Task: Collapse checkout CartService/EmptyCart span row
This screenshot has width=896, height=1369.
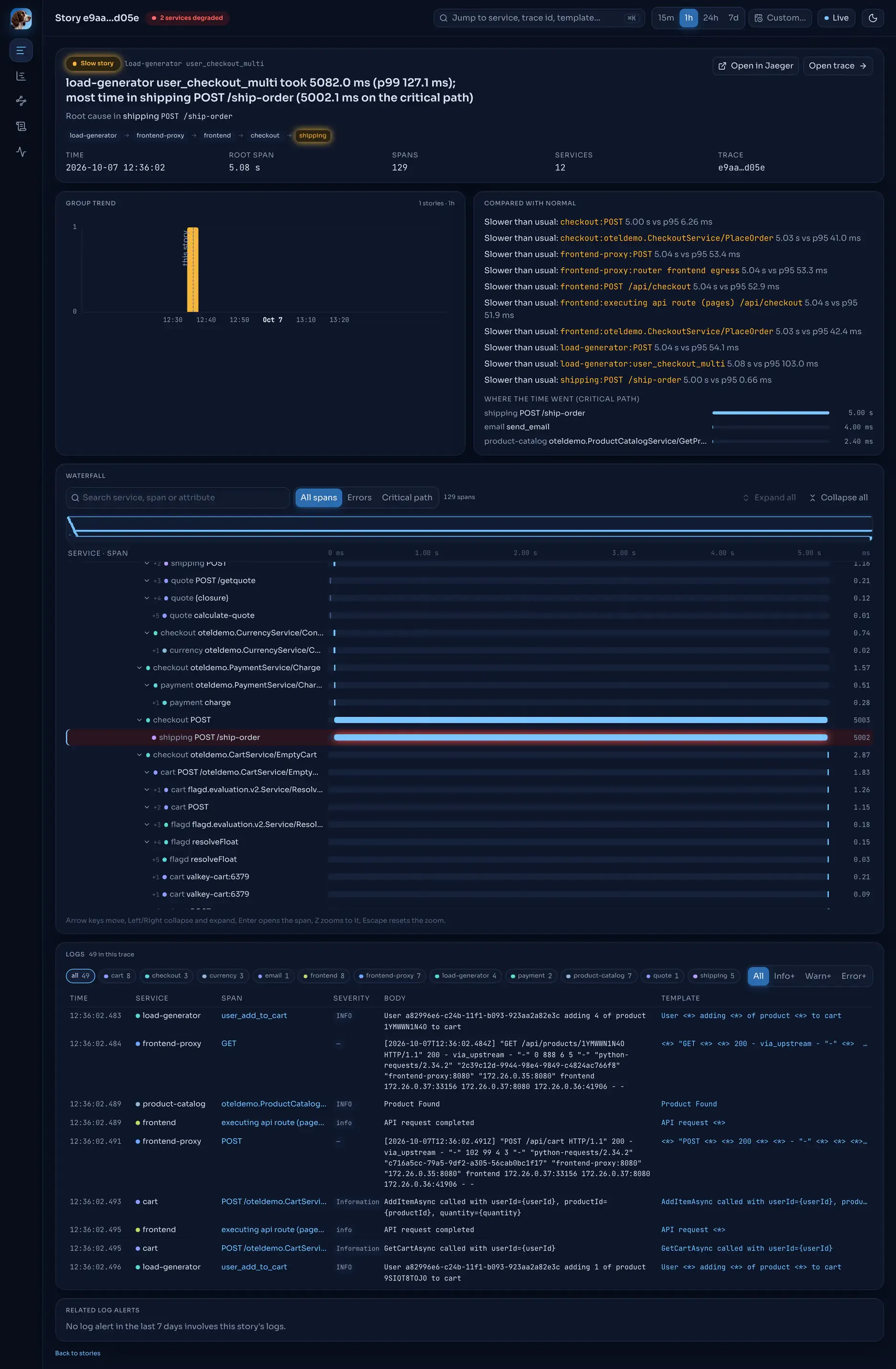Action: [139, 755]
